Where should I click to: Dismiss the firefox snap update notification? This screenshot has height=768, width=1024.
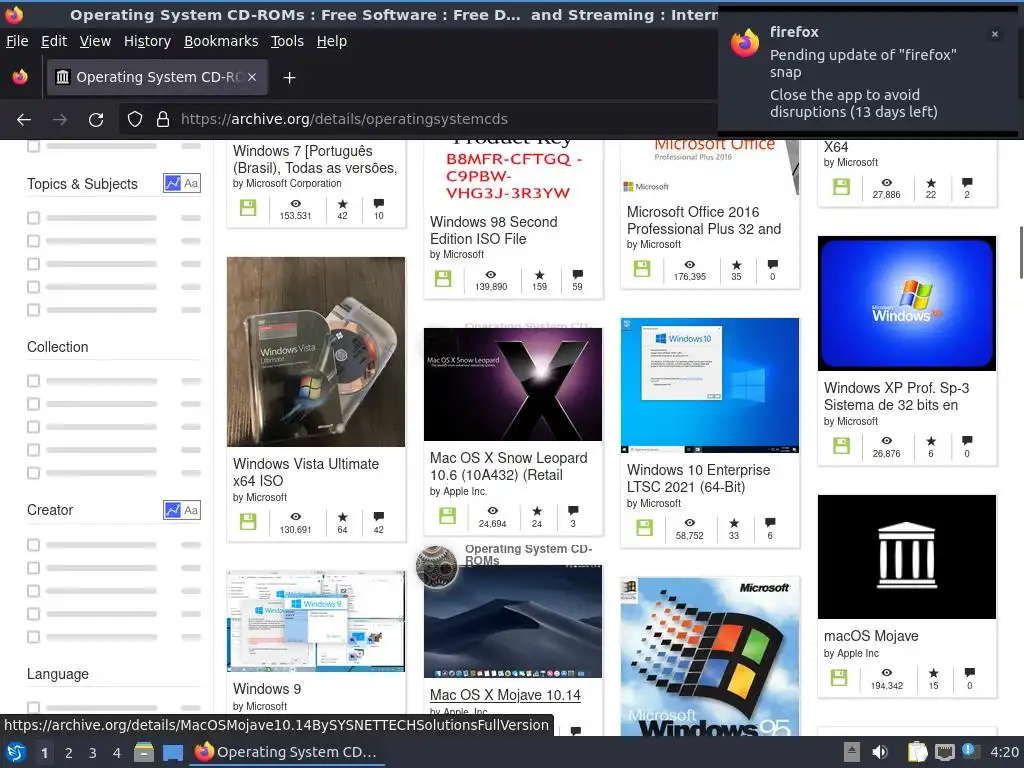[x=995, y=34]
